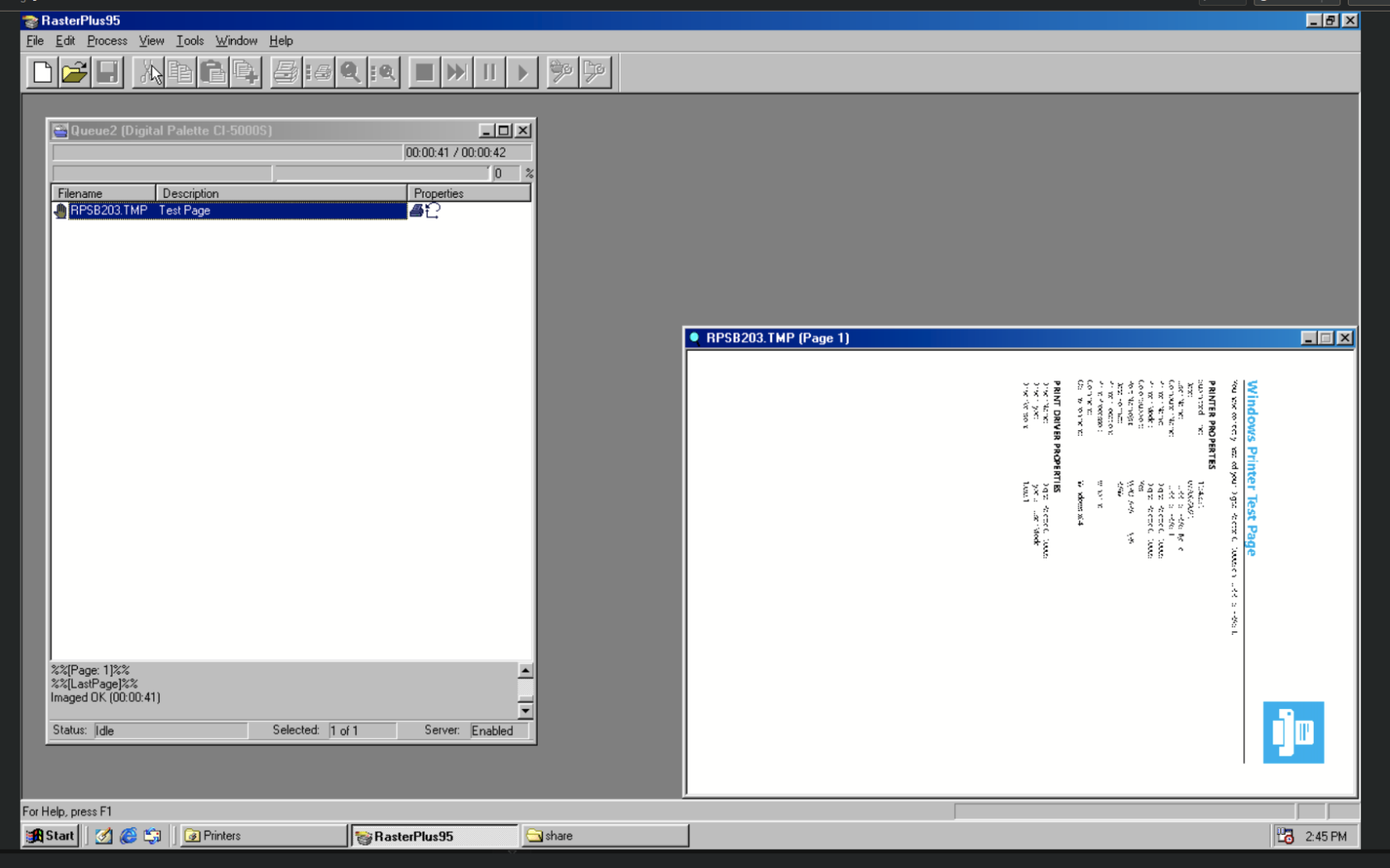This screenshot has width=1390, height=868.
Task: Open the Tools menu
Action: tap(189, 41)
